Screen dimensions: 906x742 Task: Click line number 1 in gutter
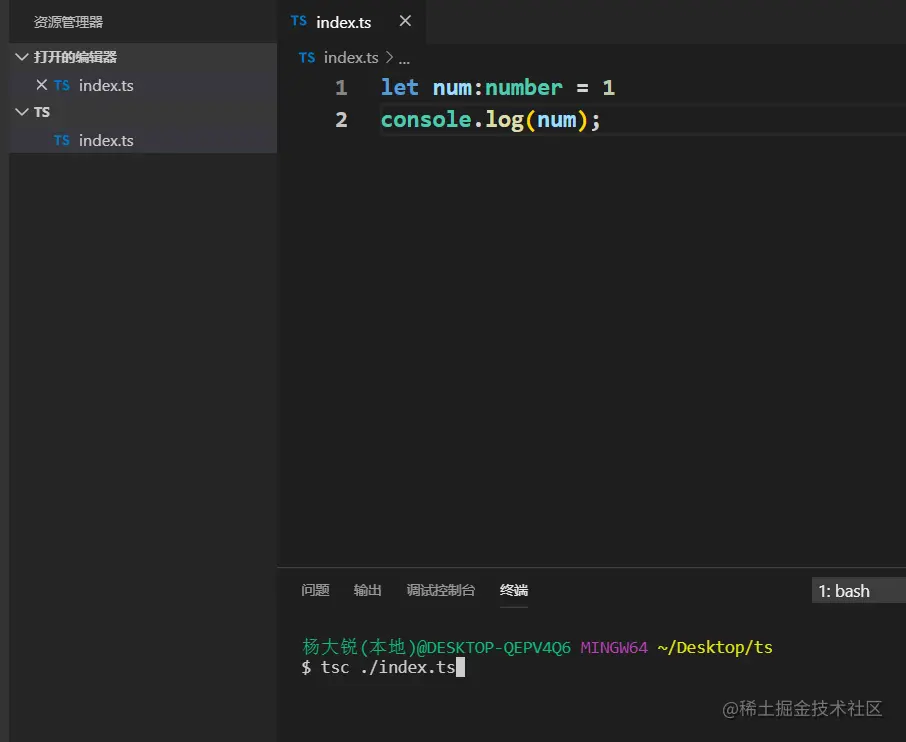point(341,88)
